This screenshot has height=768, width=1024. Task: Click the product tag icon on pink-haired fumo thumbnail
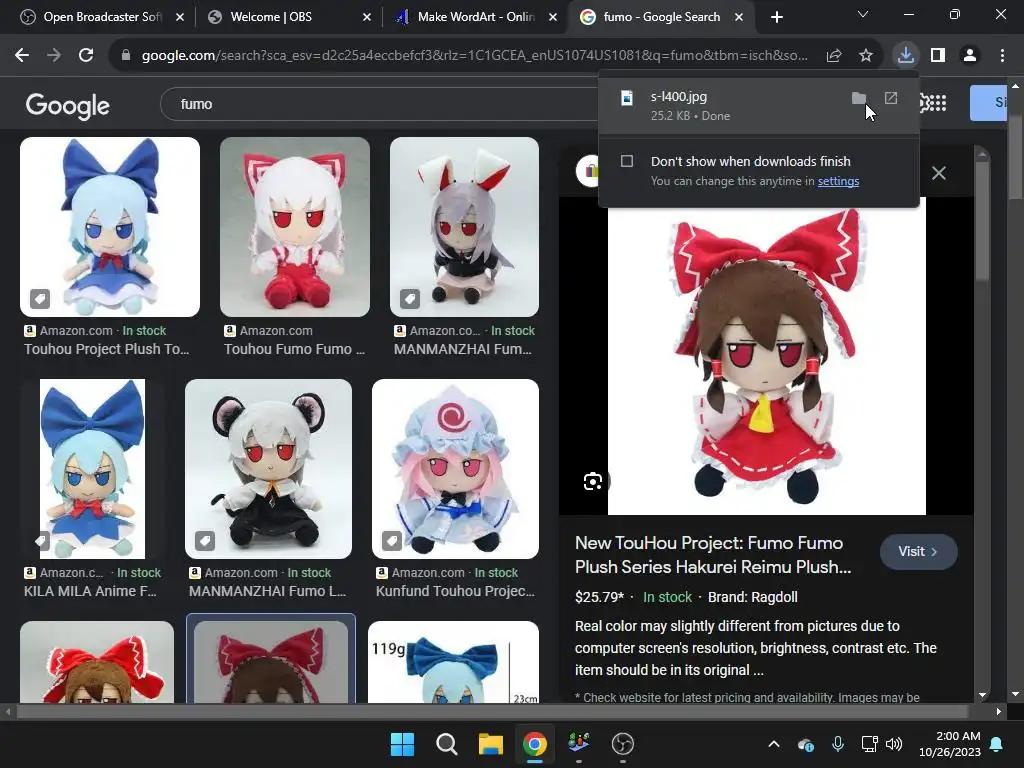point(392,541)
